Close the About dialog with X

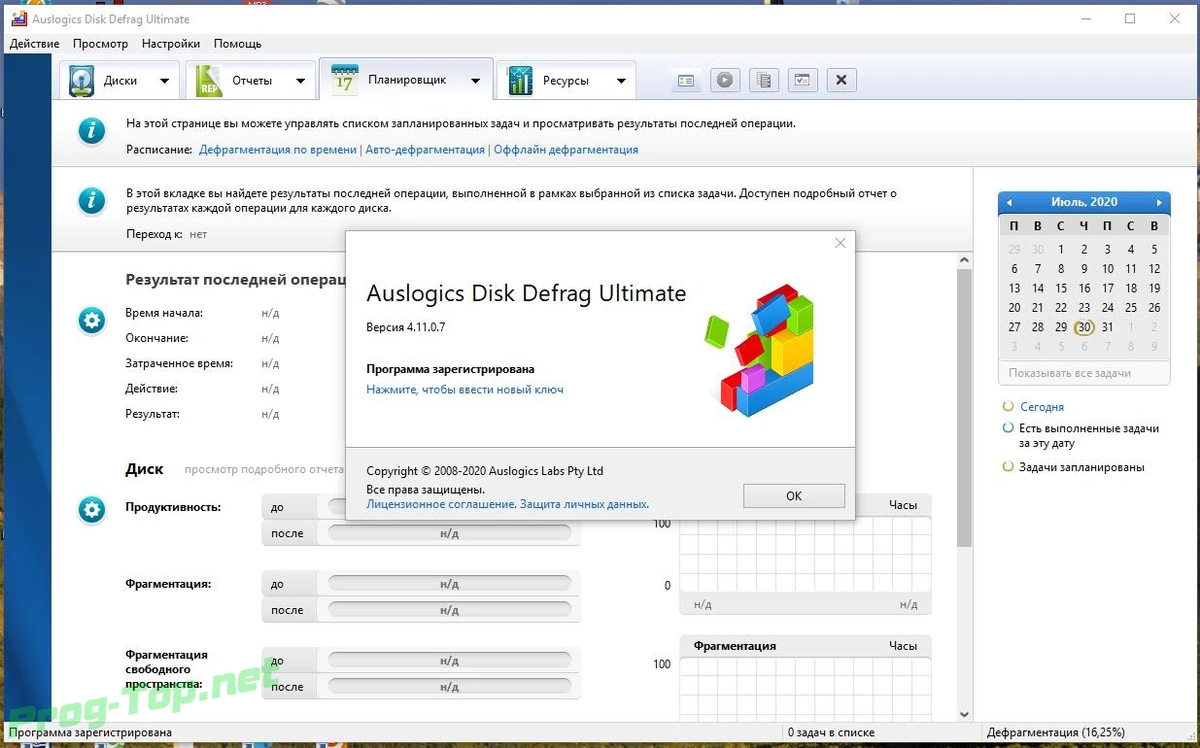[x=840, y=243]
